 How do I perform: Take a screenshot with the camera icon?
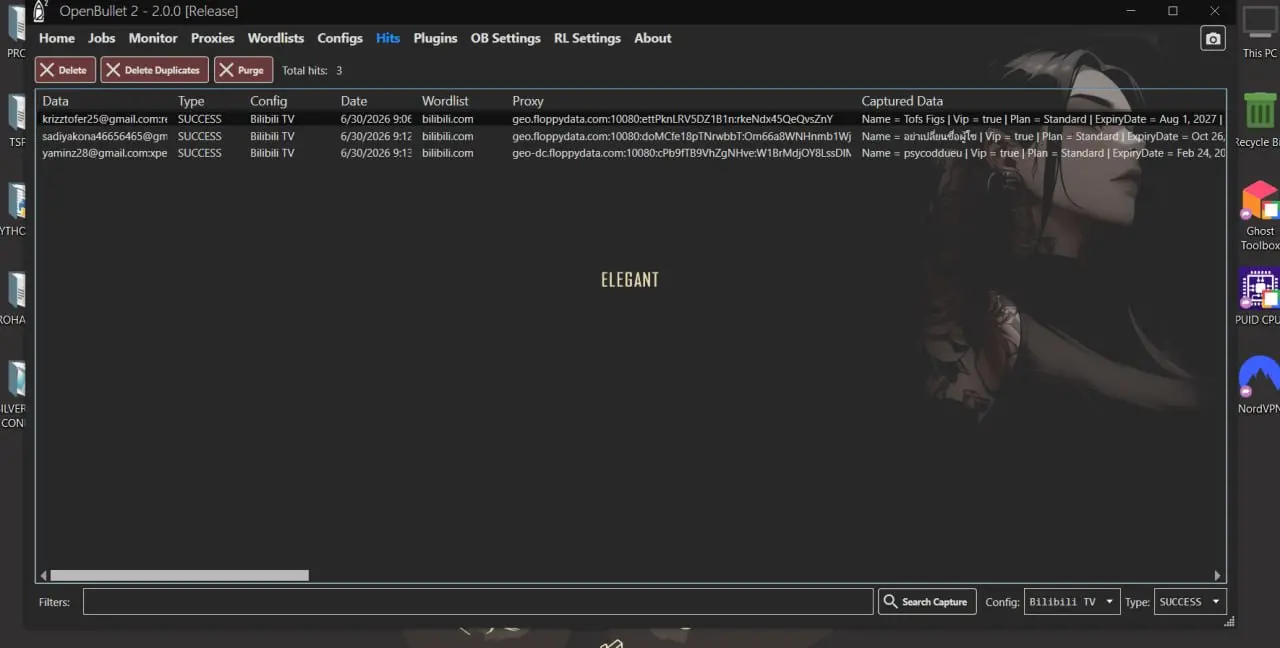pos(1213,38)
